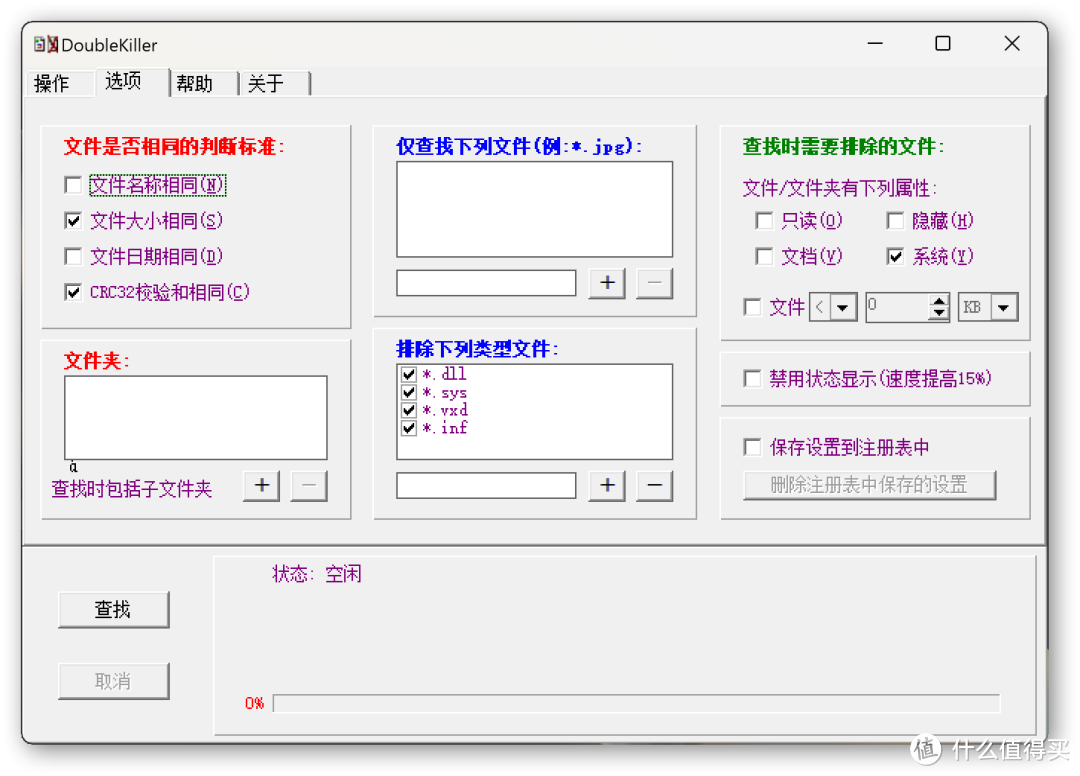Image resolution: width=1080 pixels, height=776 pixels.
Task: Click the input field under 仅查找下列文件 list
Action: pyautogui.click(x=486, y=283)
